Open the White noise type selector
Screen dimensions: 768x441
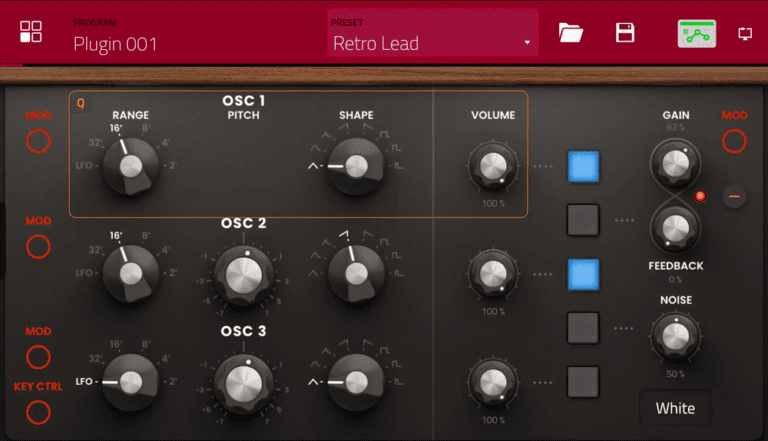[x=675, y=408]
